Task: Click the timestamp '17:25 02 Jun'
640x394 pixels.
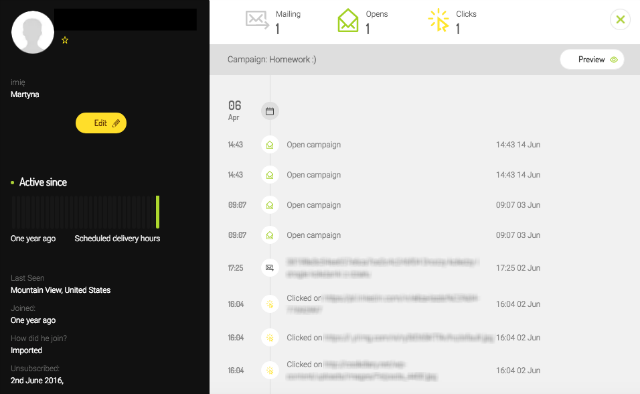Action: tap(518, 268)
